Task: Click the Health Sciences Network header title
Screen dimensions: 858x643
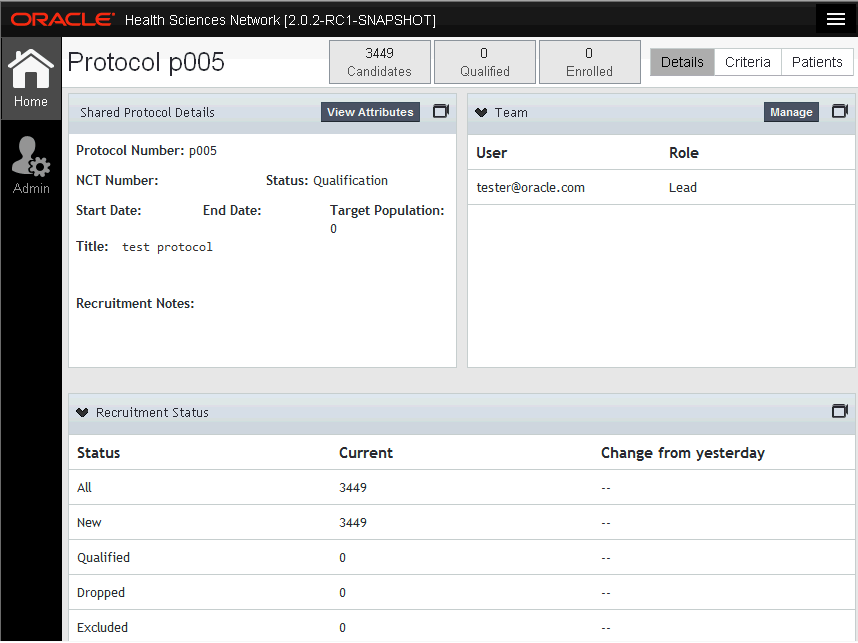Action: (280, 20)
